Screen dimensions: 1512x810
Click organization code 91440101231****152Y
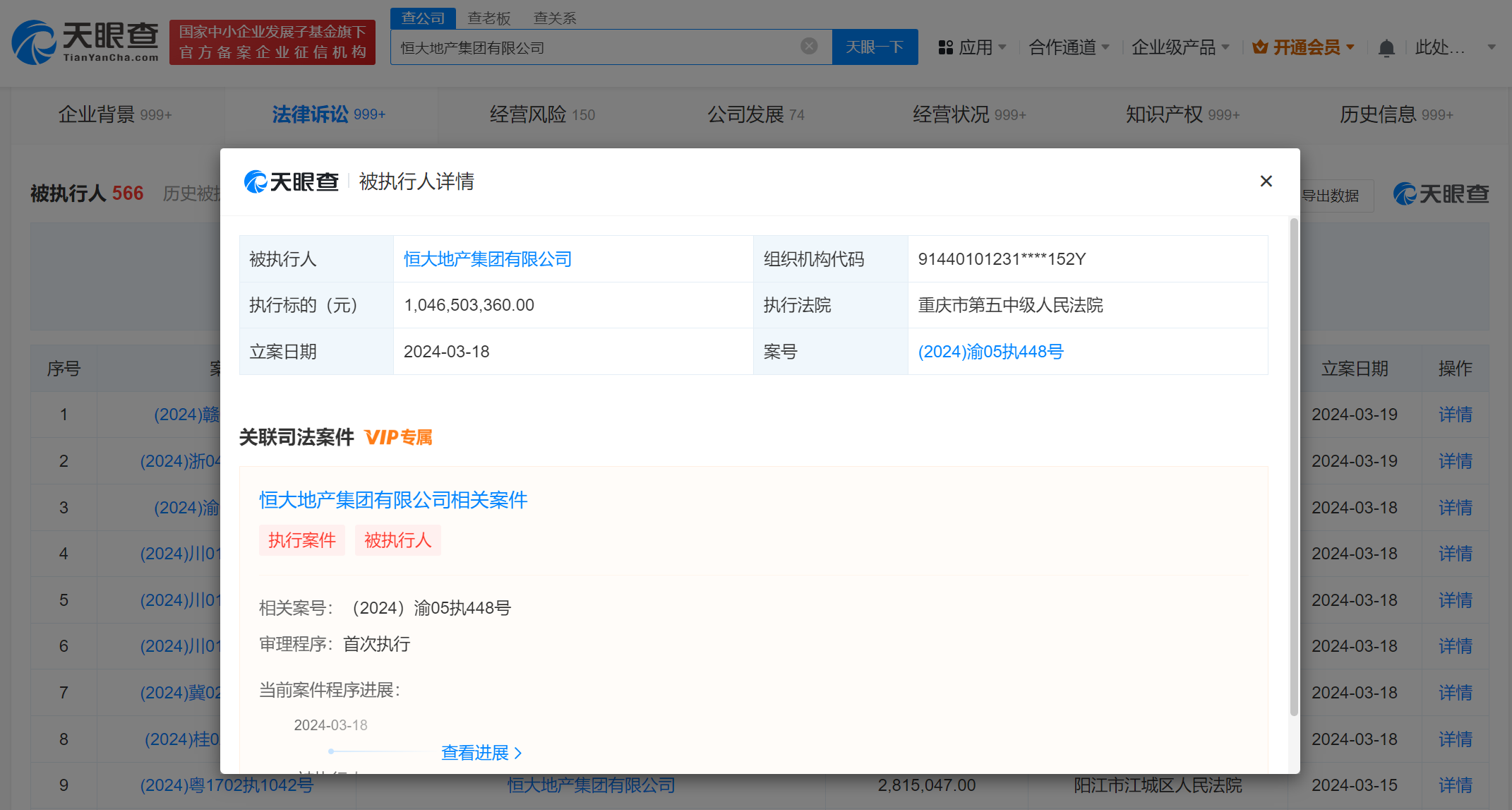(x=1002, y=259)
